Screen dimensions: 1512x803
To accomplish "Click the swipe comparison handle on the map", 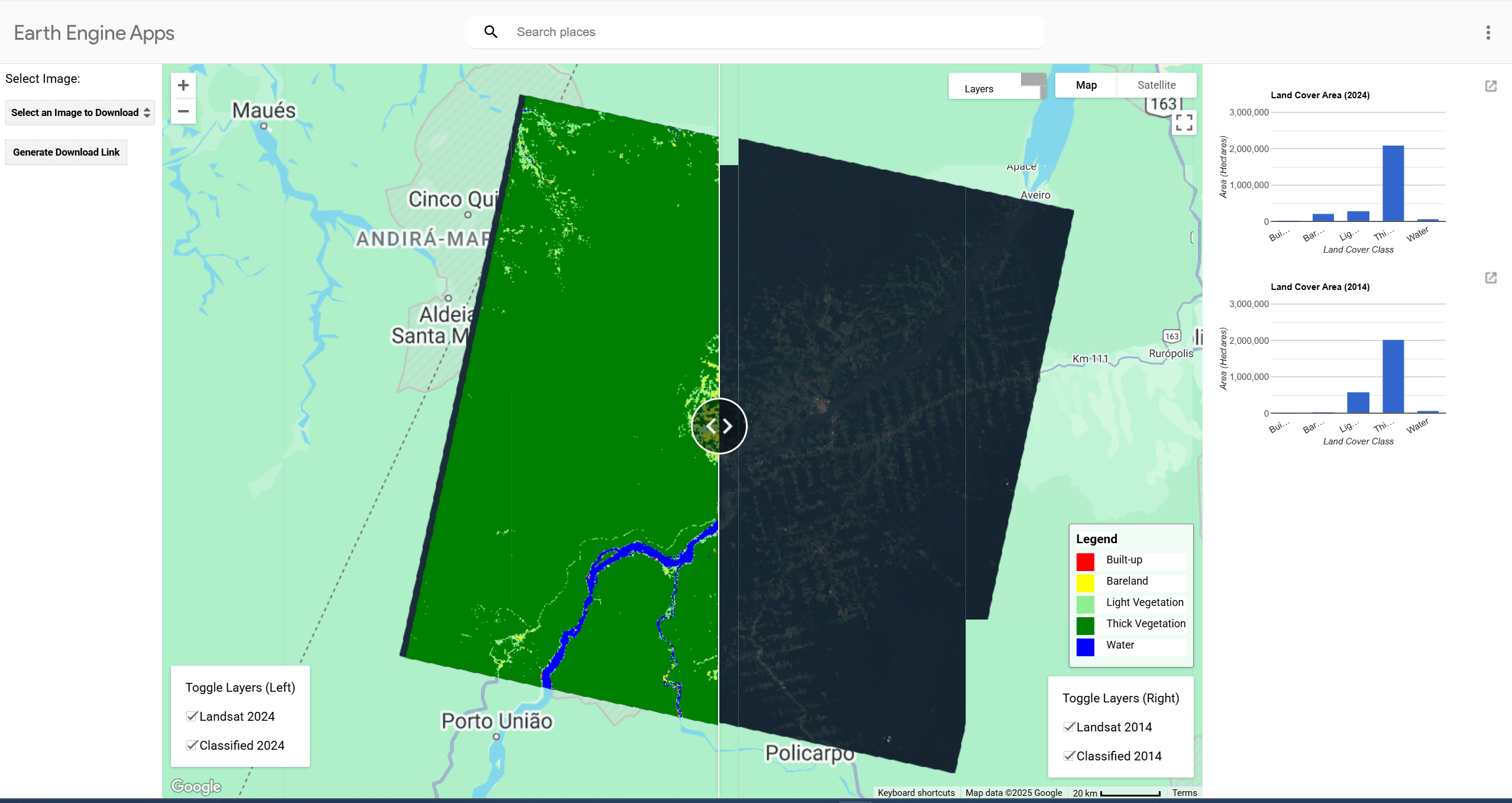I will point(718,425).
